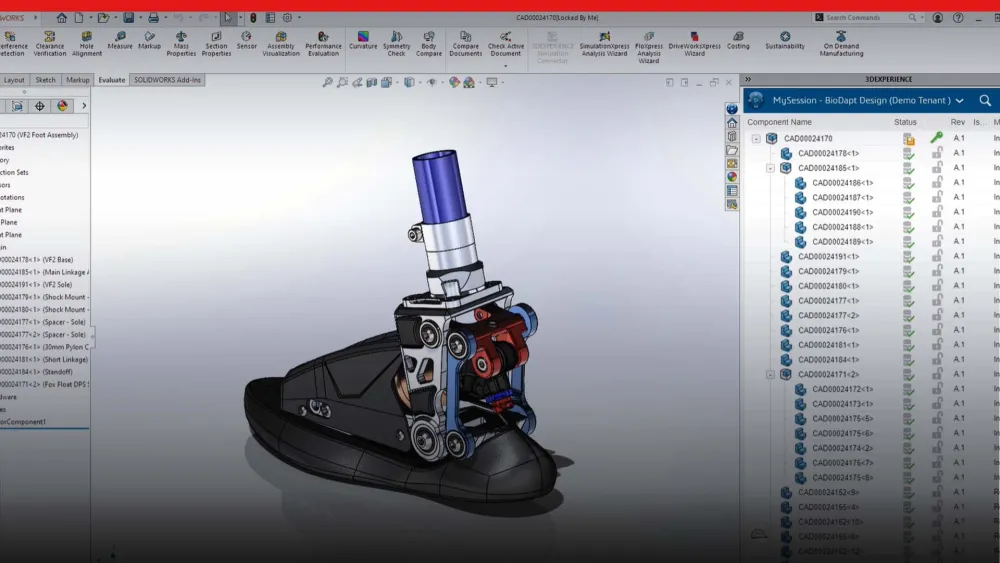Image resolution: width=1000 pixels, height=563 pixels.
Task: Open Section Properties
Action: click(x=216, y=43)
